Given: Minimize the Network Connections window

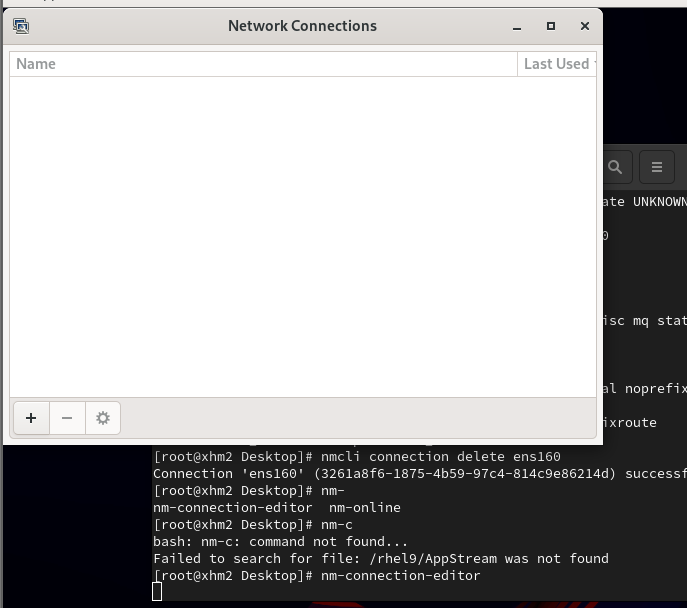Looking at the screenshot, I should tap(517, 27).
